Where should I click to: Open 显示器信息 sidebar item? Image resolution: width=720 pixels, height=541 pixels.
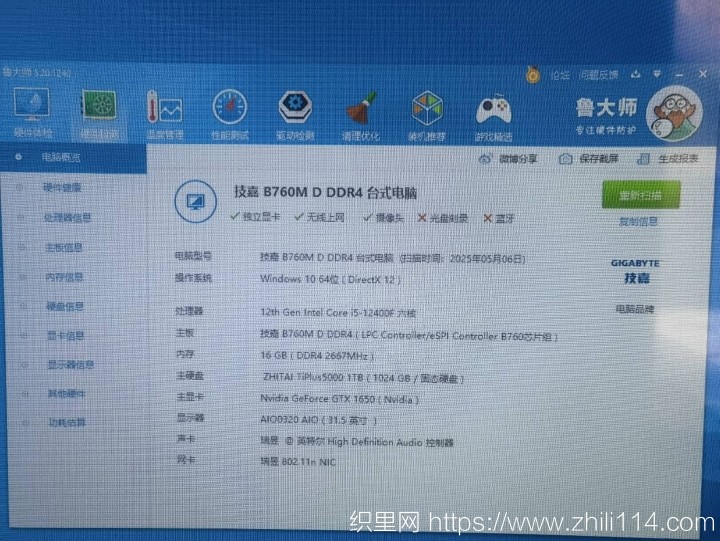(x=71, y=365)
